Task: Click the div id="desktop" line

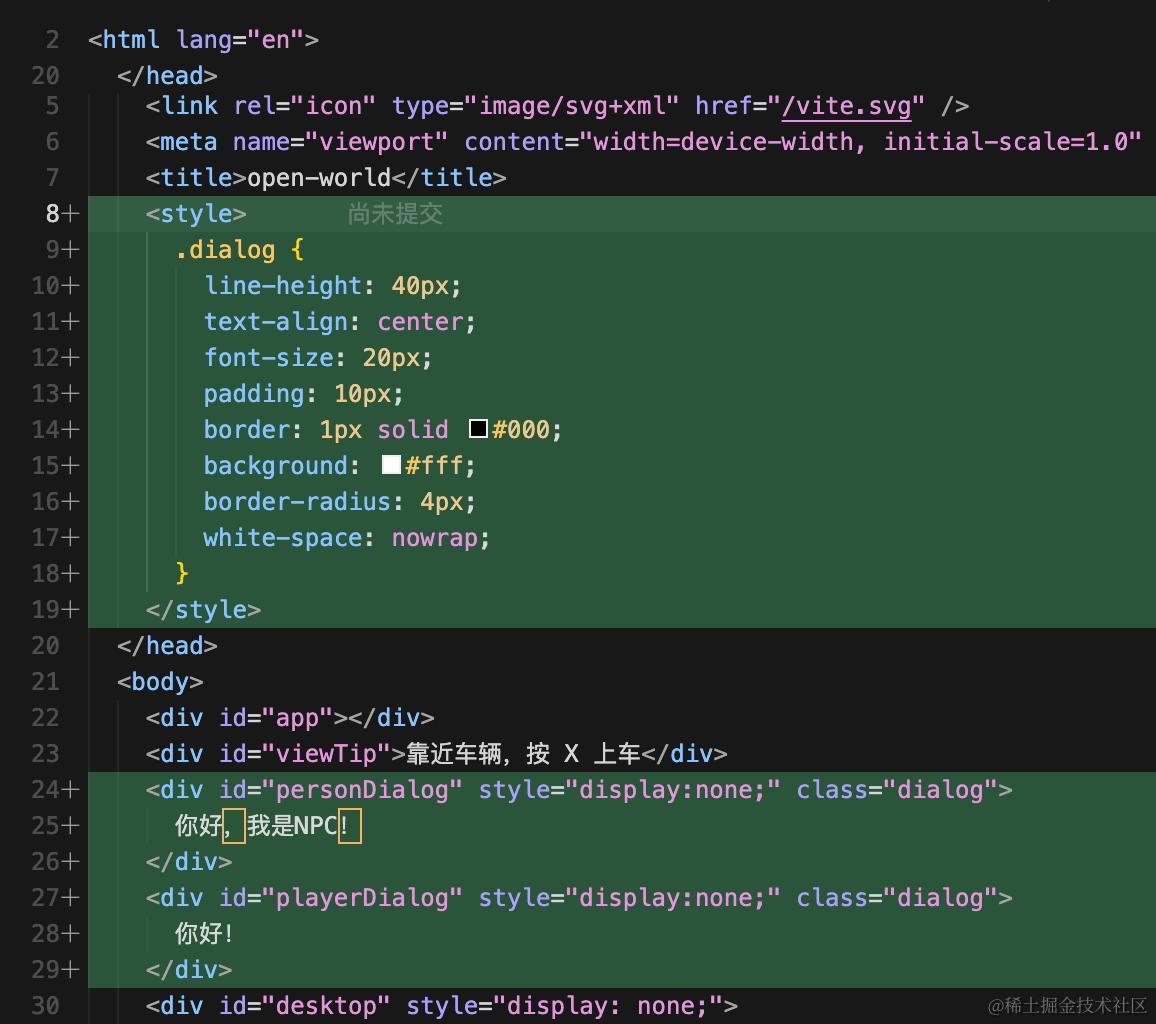Action: pos(442,1006)
